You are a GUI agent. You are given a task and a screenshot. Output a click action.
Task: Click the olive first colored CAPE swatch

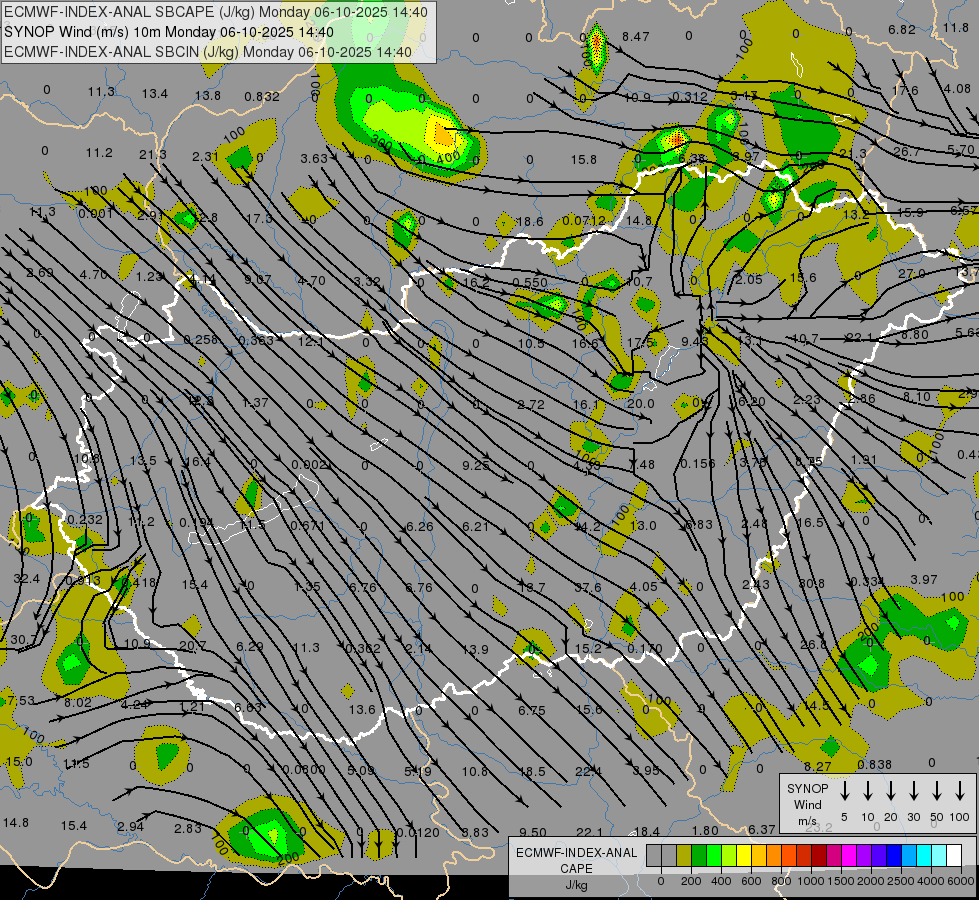pos(684,856)
